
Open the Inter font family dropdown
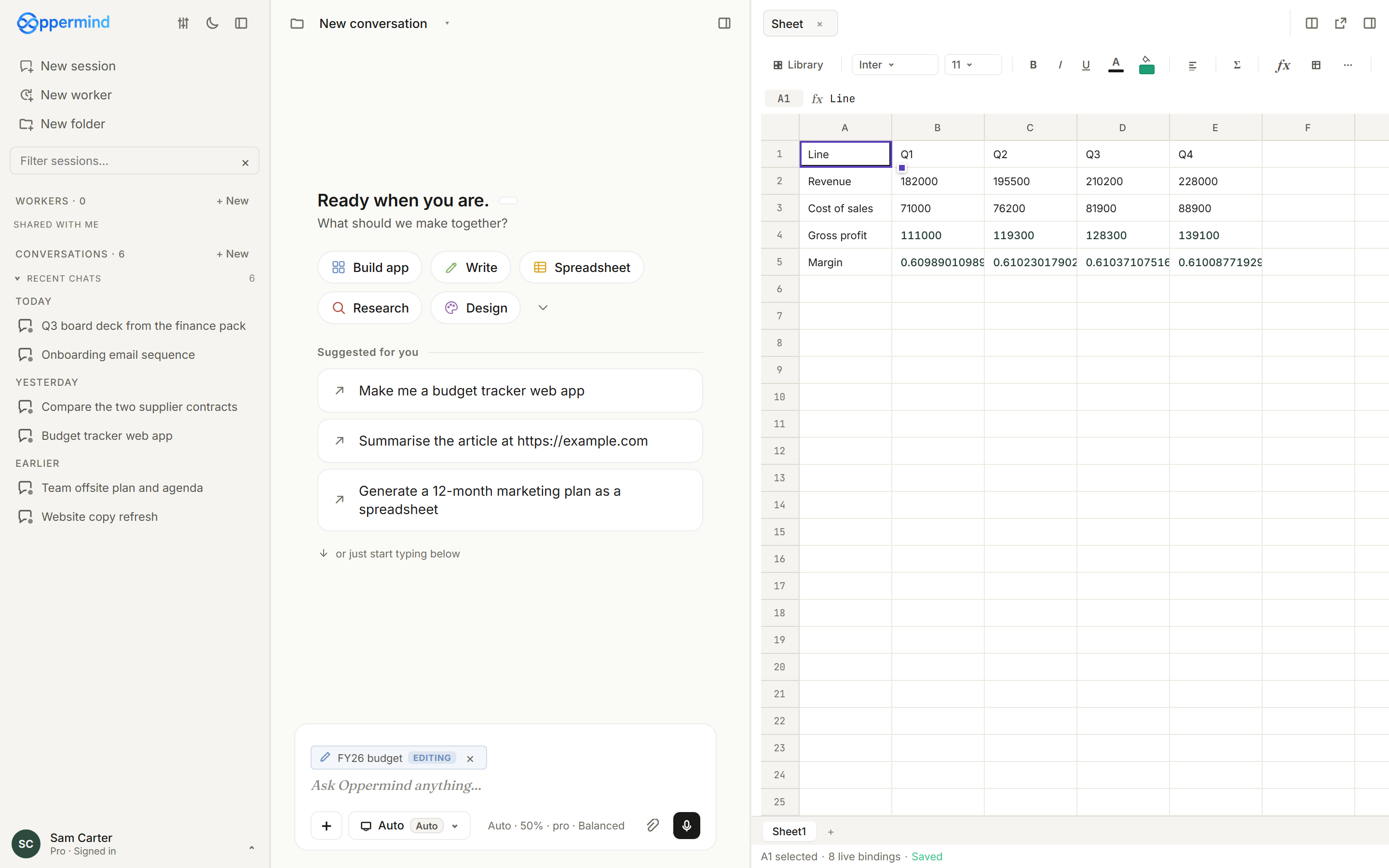[894, 65]
